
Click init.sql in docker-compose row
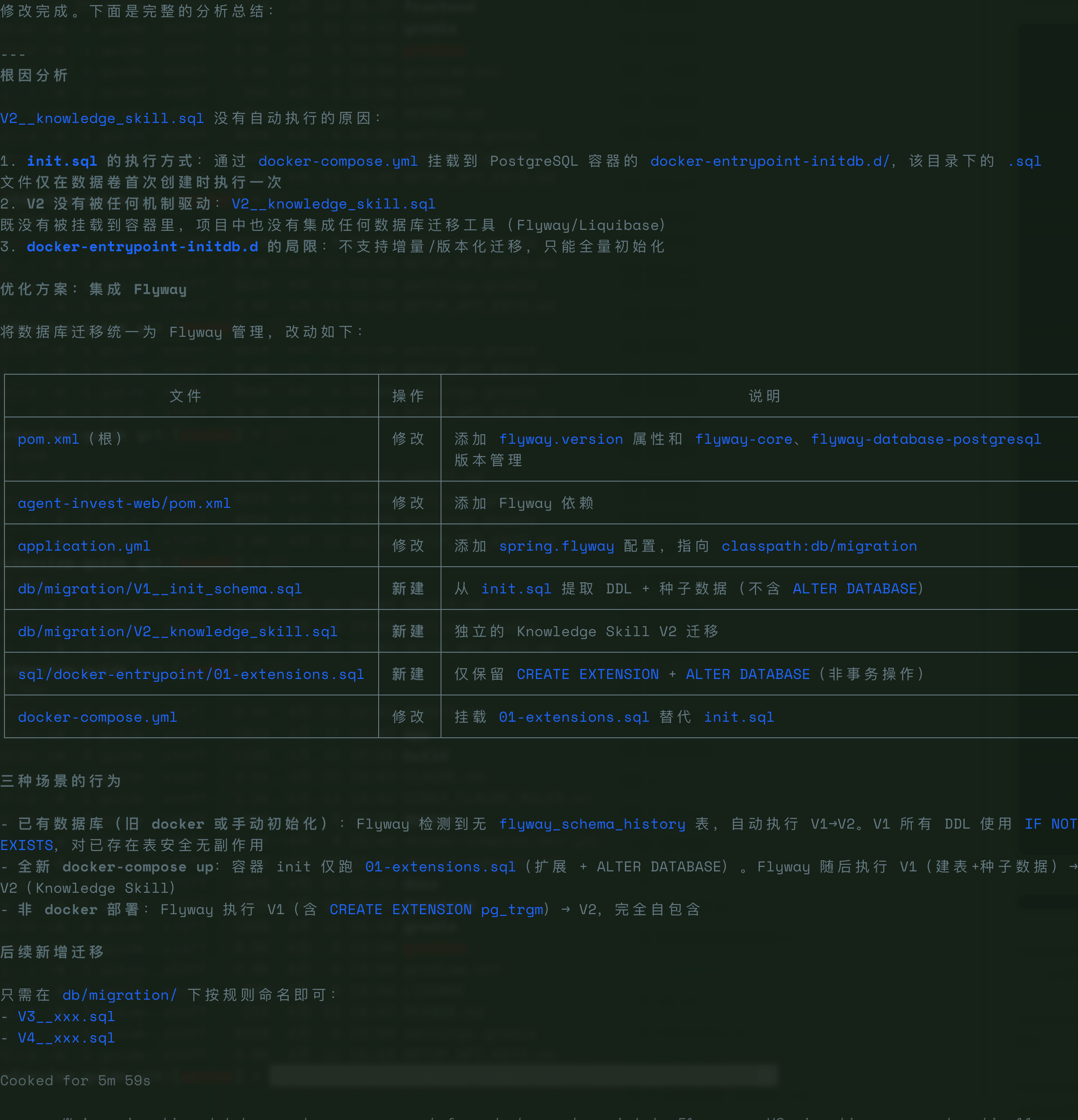739,716
